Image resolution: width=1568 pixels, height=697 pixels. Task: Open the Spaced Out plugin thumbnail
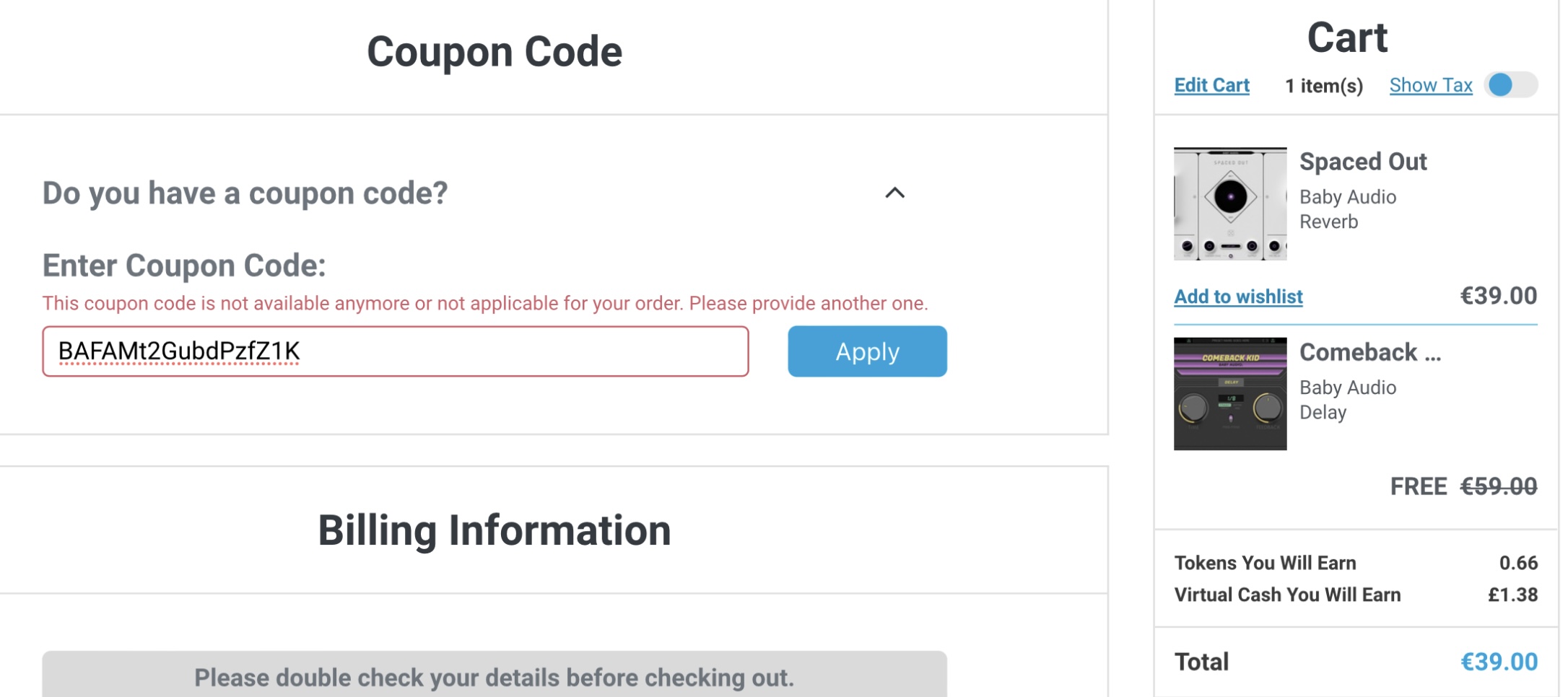[x=1230, y=203]
